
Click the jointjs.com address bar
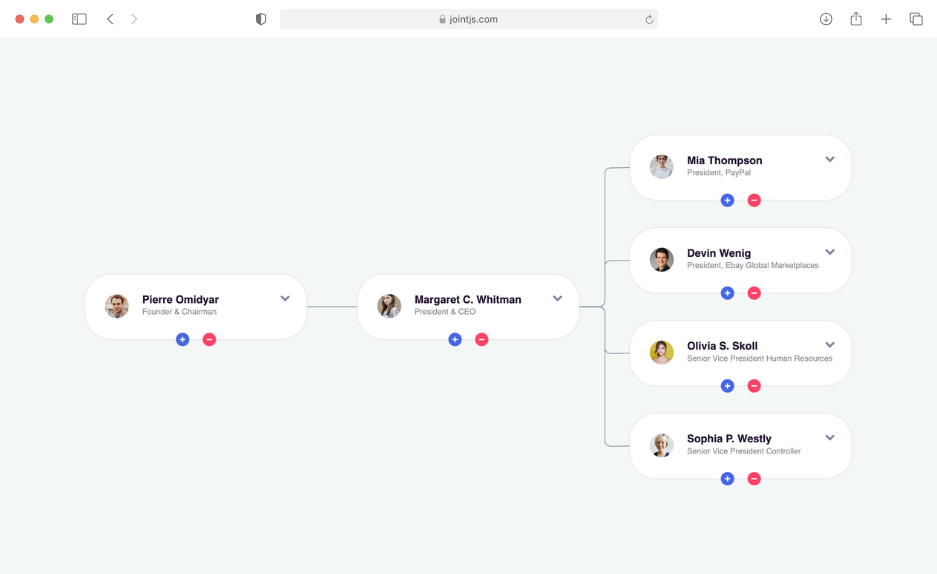point(468,19)
